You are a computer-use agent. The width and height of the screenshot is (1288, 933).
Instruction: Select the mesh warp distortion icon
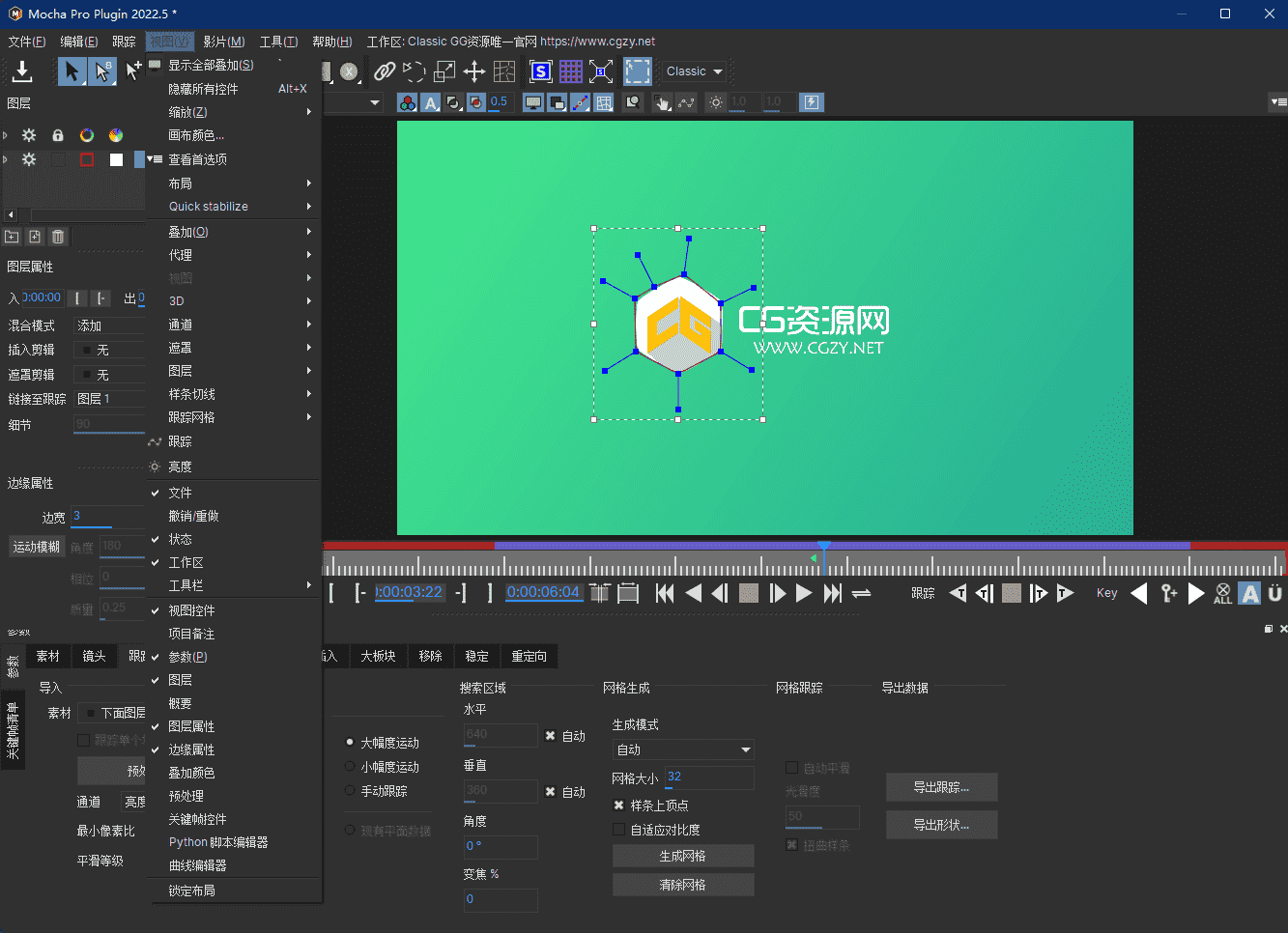(x=503, y=71)
